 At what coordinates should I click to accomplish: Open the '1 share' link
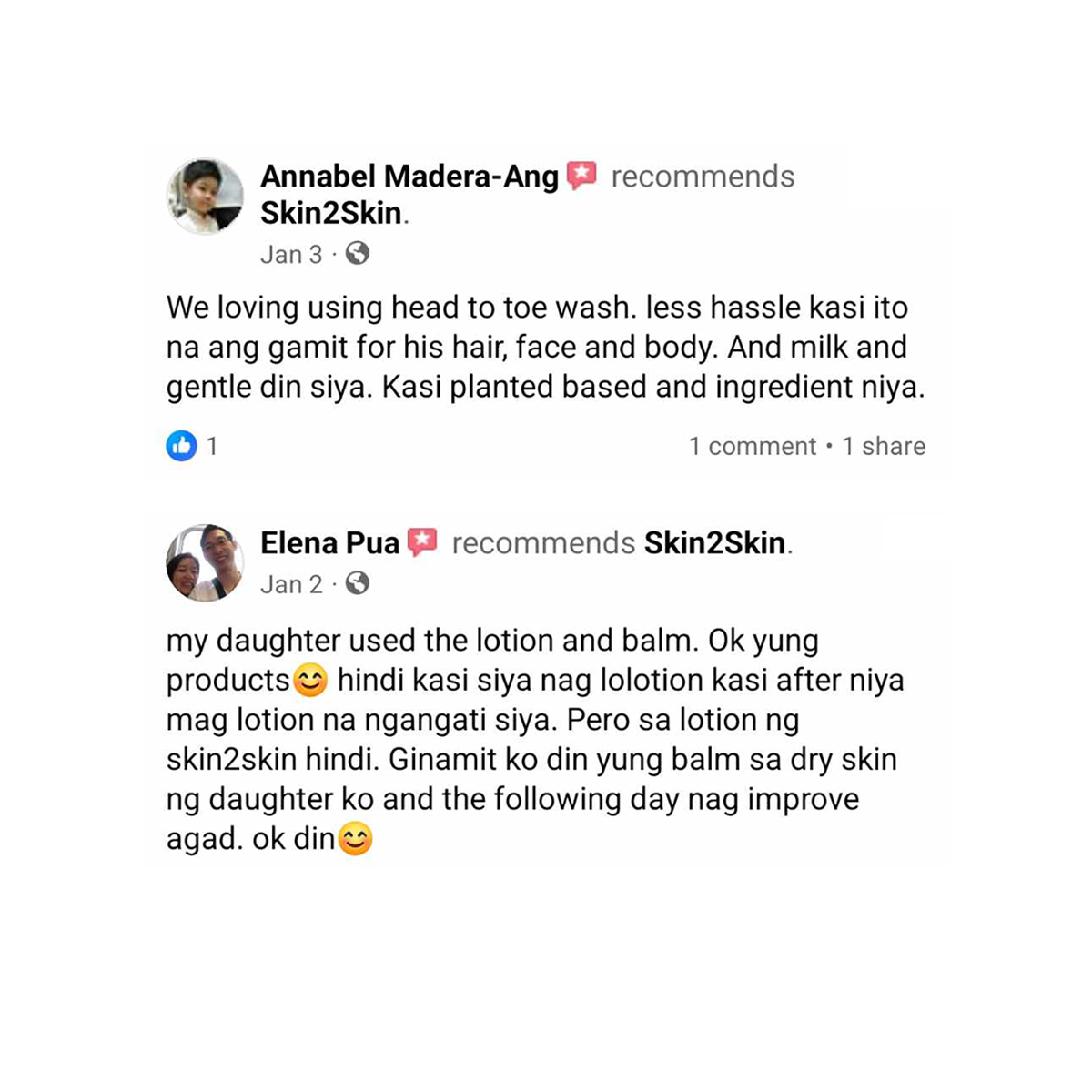pyautogui.click(x=884, y=446)
